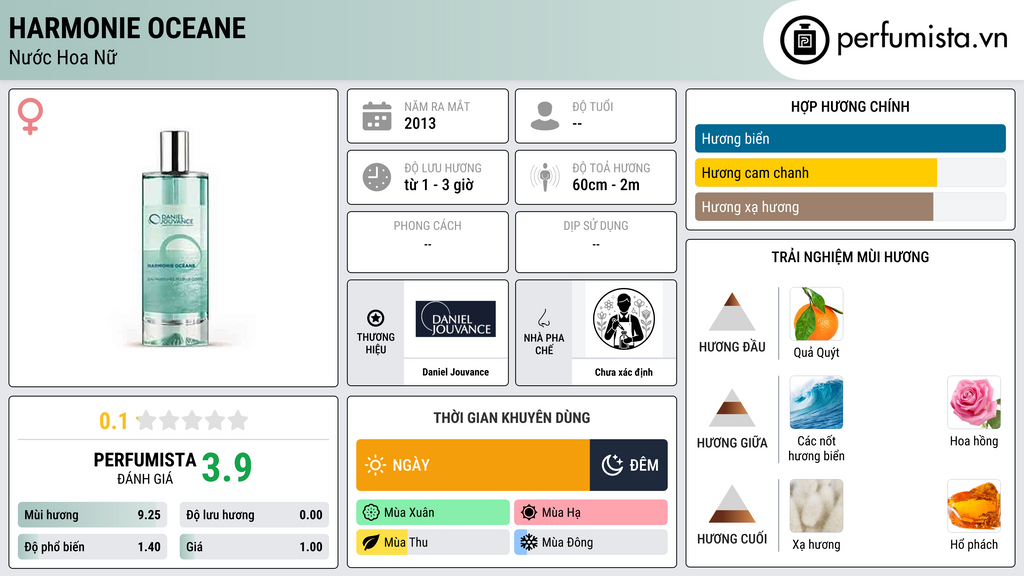Image resolution: width=1024 pixels, height=576 pixels.
Task: Click the Hương biển accord bar
Action: tap(850, 138)
